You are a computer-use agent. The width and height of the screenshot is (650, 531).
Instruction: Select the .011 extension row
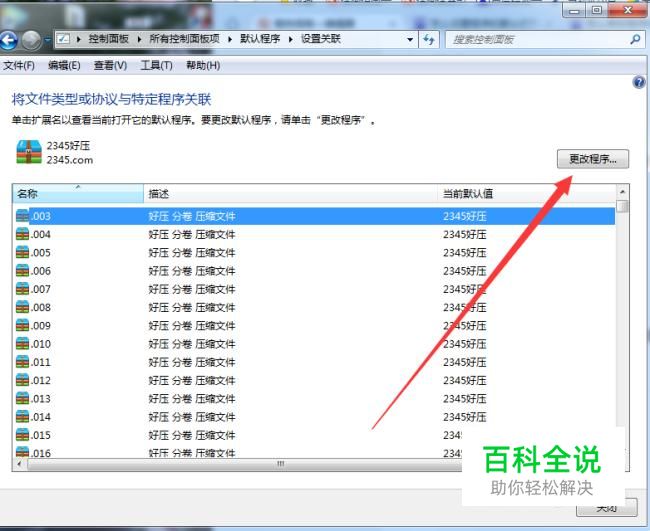(x=314, y=362)
